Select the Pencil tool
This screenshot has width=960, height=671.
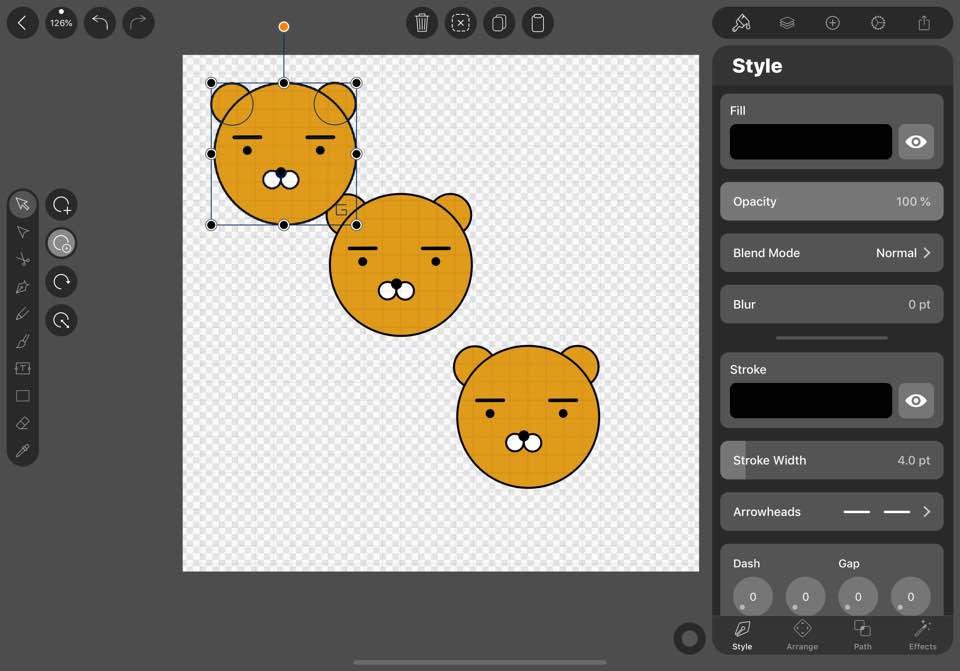(x=23, y=314)
